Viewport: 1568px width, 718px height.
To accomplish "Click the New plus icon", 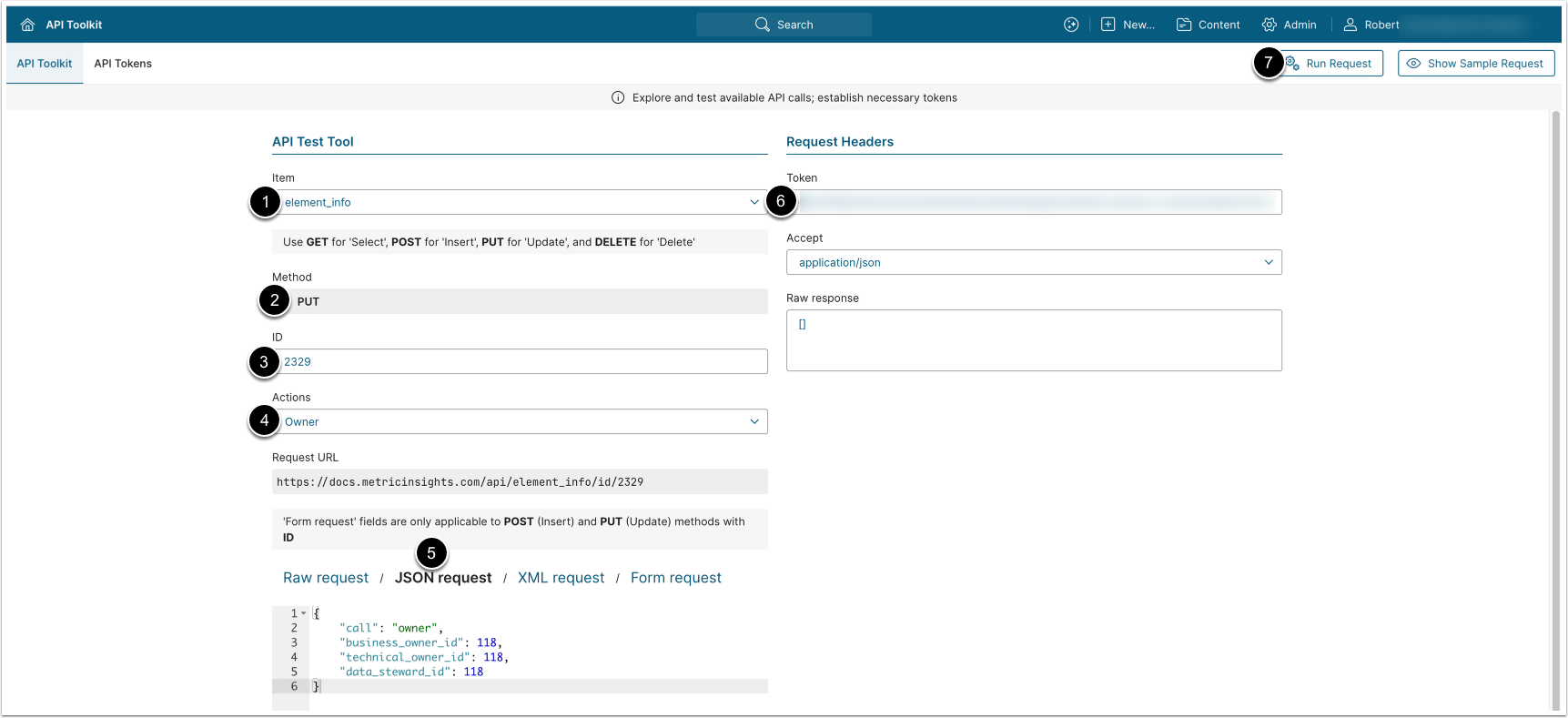I will pos(1108,25).
